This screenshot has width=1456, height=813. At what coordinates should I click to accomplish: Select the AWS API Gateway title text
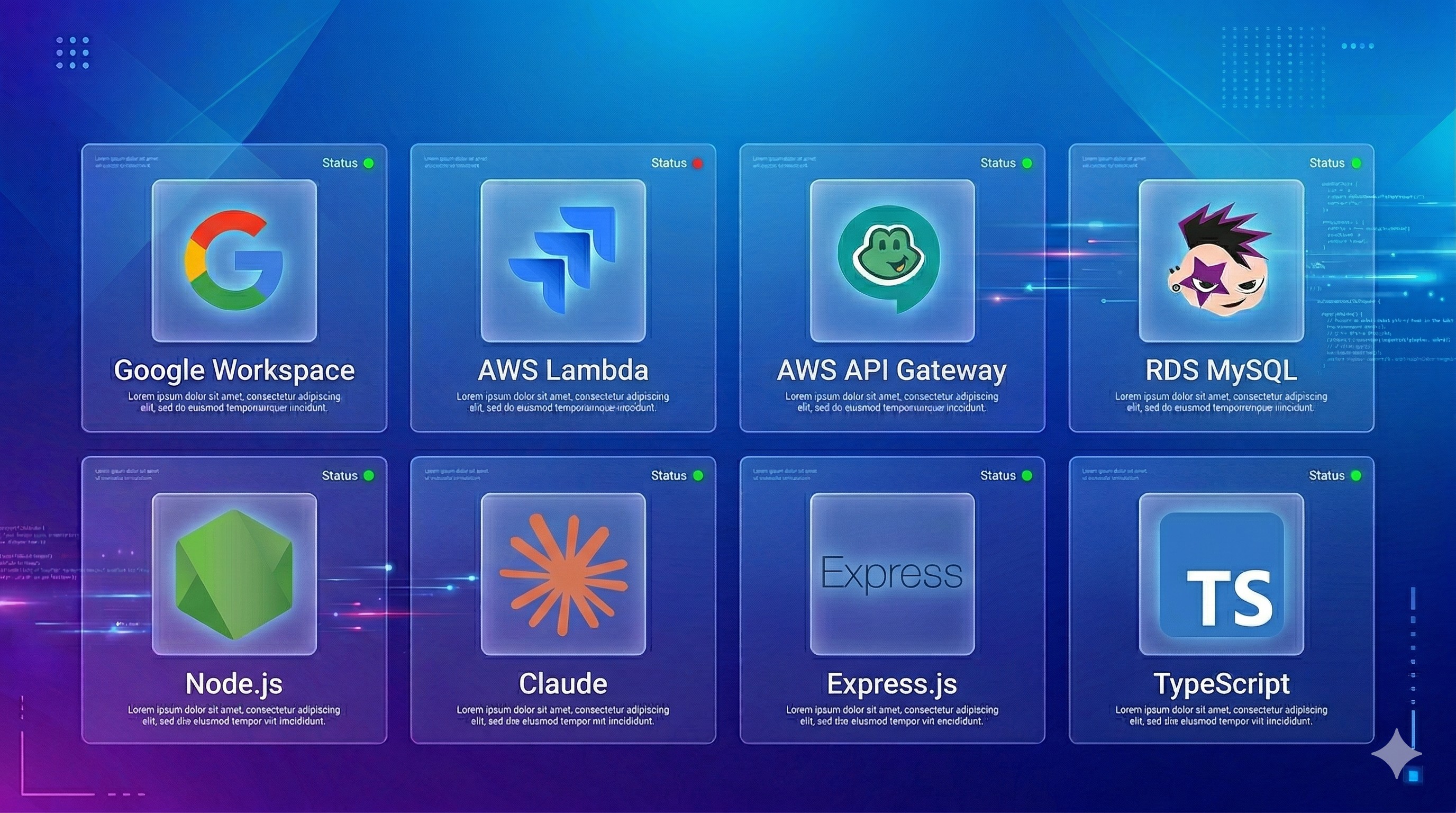point(892,371)
